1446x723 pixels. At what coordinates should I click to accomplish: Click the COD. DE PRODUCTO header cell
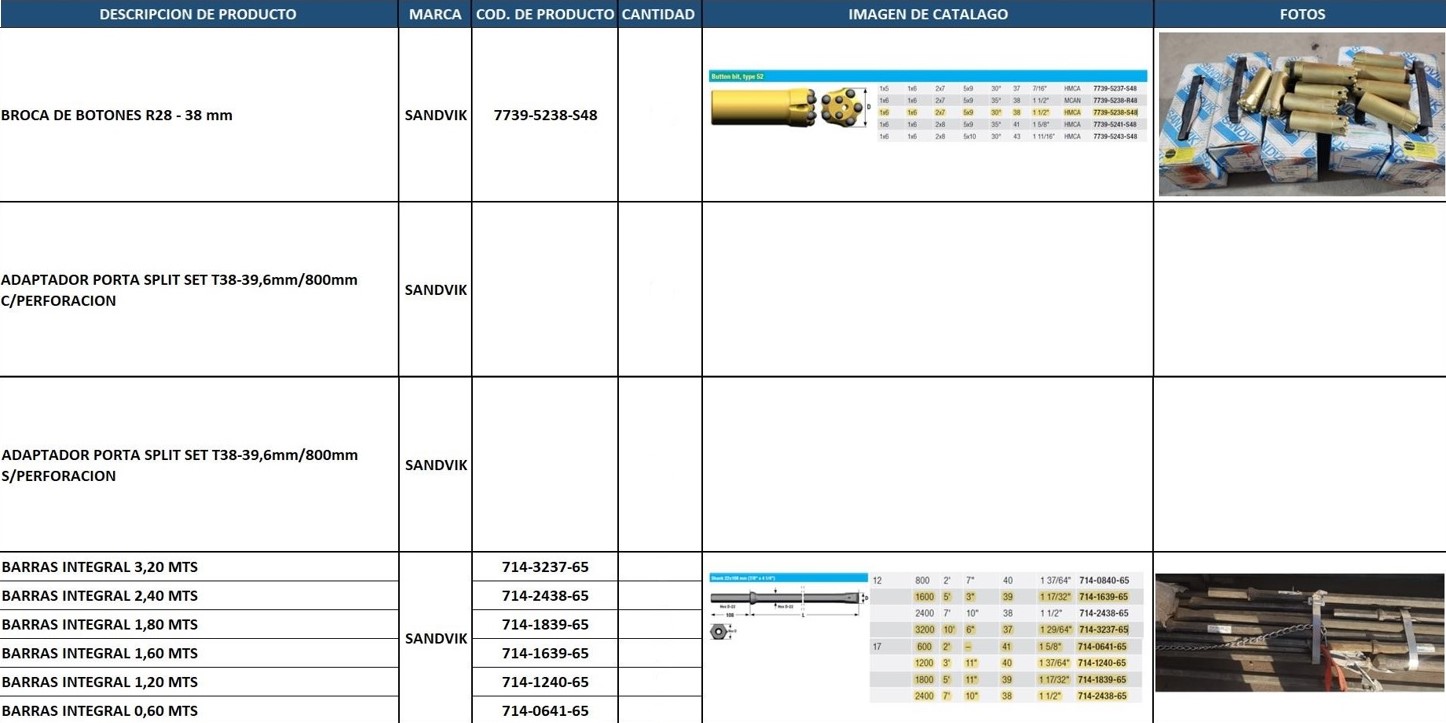pyautogui.click(x=545, y=14)
